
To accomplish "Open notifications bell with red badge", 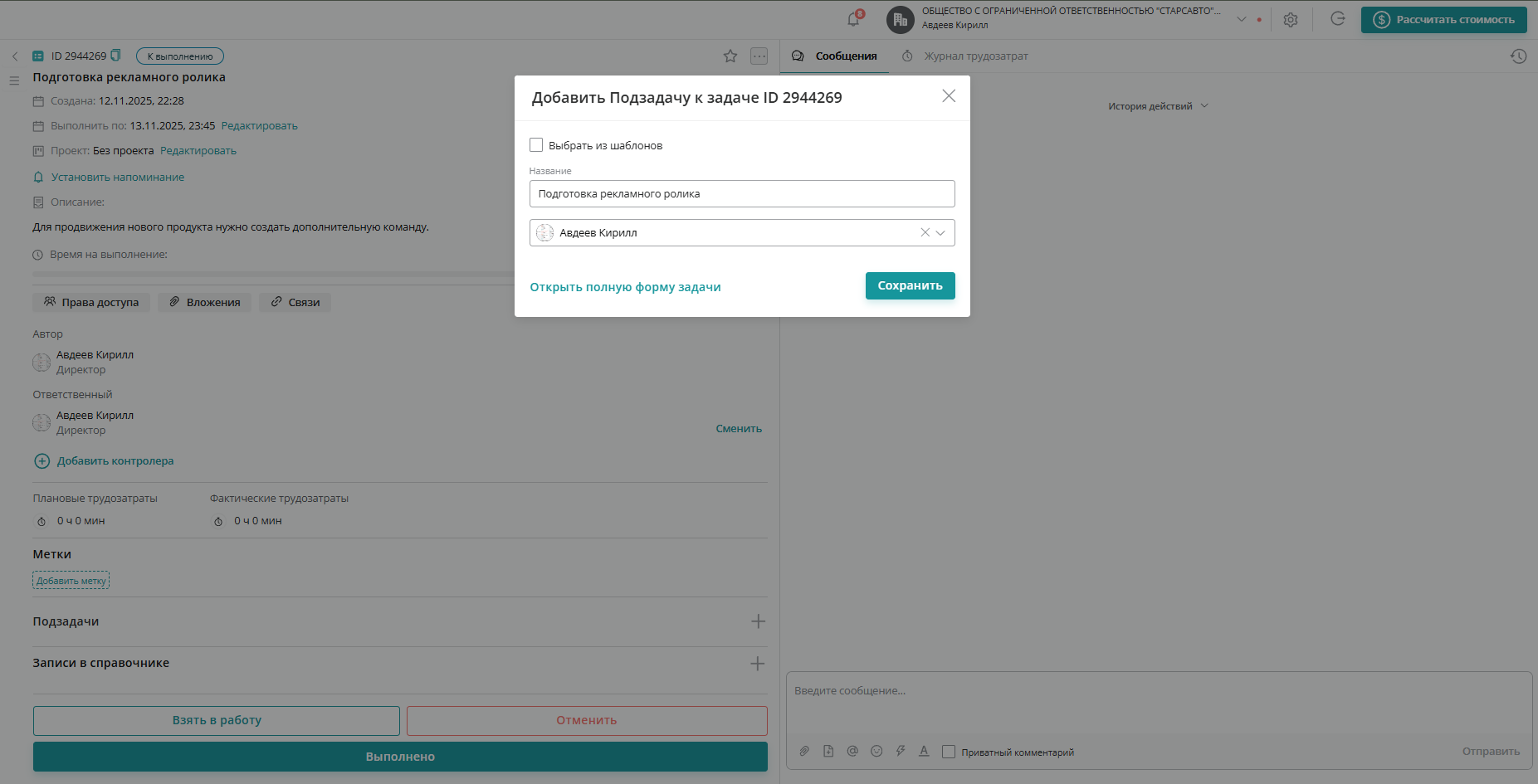I will (x=853, y=18).
